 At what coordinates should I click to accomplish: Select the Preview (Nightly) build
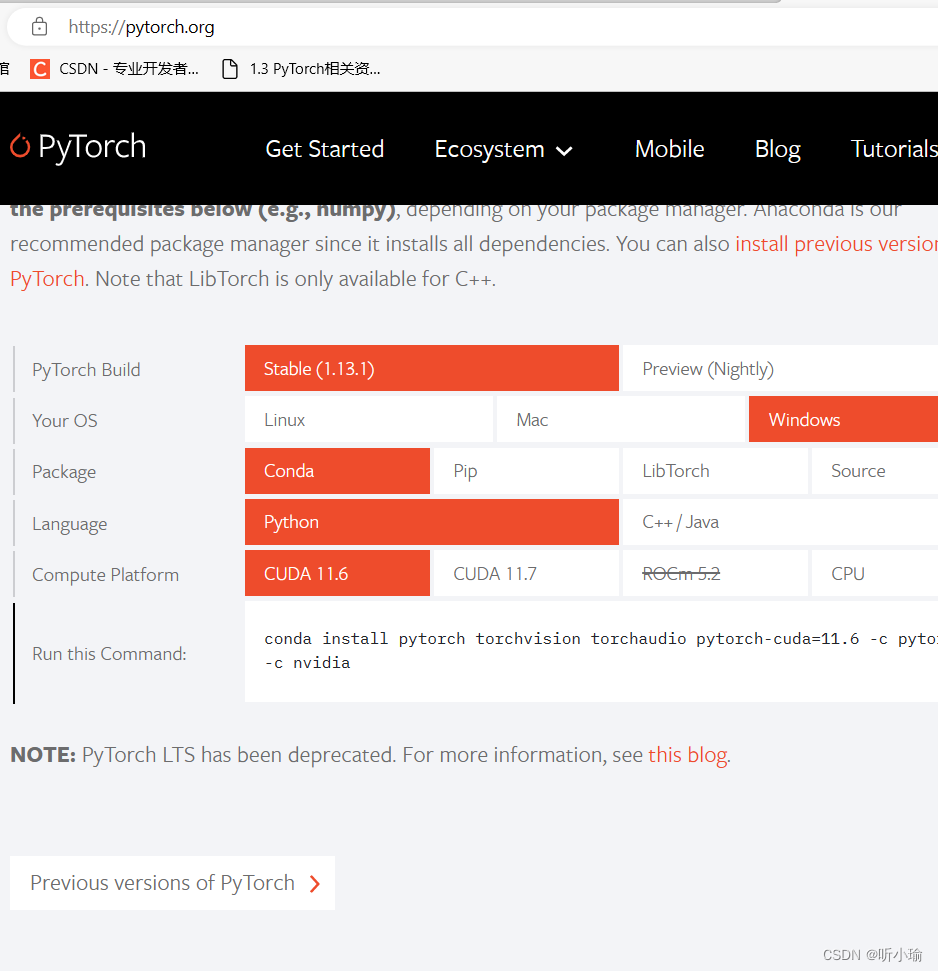tap(780, 368)
